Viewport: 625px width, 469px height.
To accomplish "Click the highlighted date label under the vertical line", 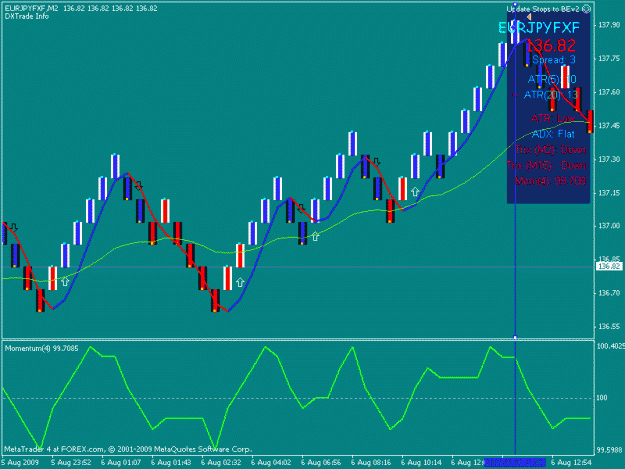I will (515, 463).
